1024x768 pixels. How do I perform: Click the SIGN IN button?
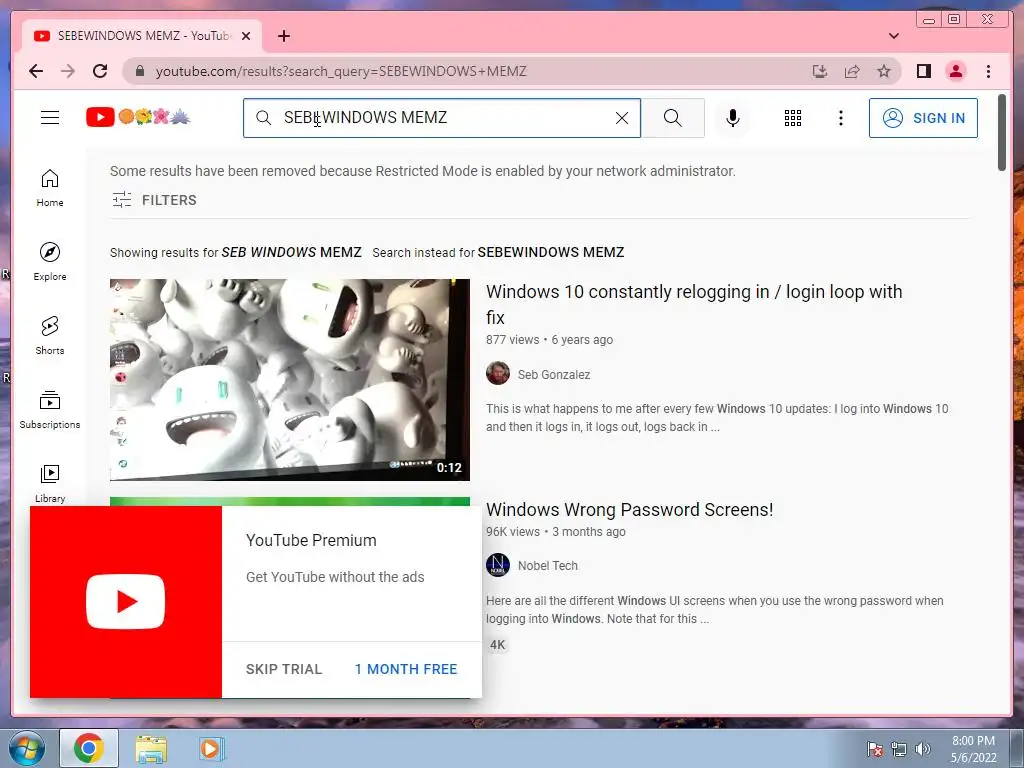pyautogui.click(x=923, y=118)
